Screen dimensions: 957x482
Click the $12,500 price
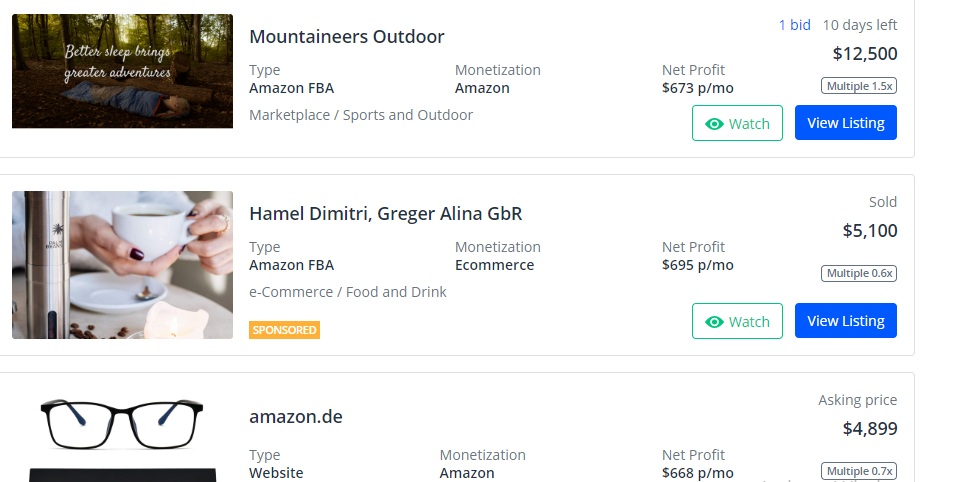pyautogui.click(x=865, y=54)
